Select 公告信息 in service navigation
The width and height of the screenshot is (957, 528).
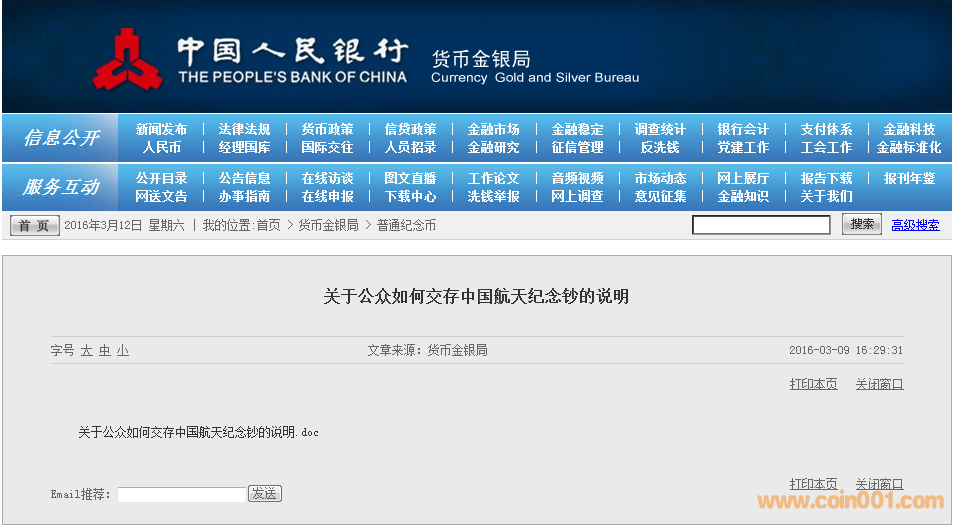pyautogui.click(x=244, y=179)
